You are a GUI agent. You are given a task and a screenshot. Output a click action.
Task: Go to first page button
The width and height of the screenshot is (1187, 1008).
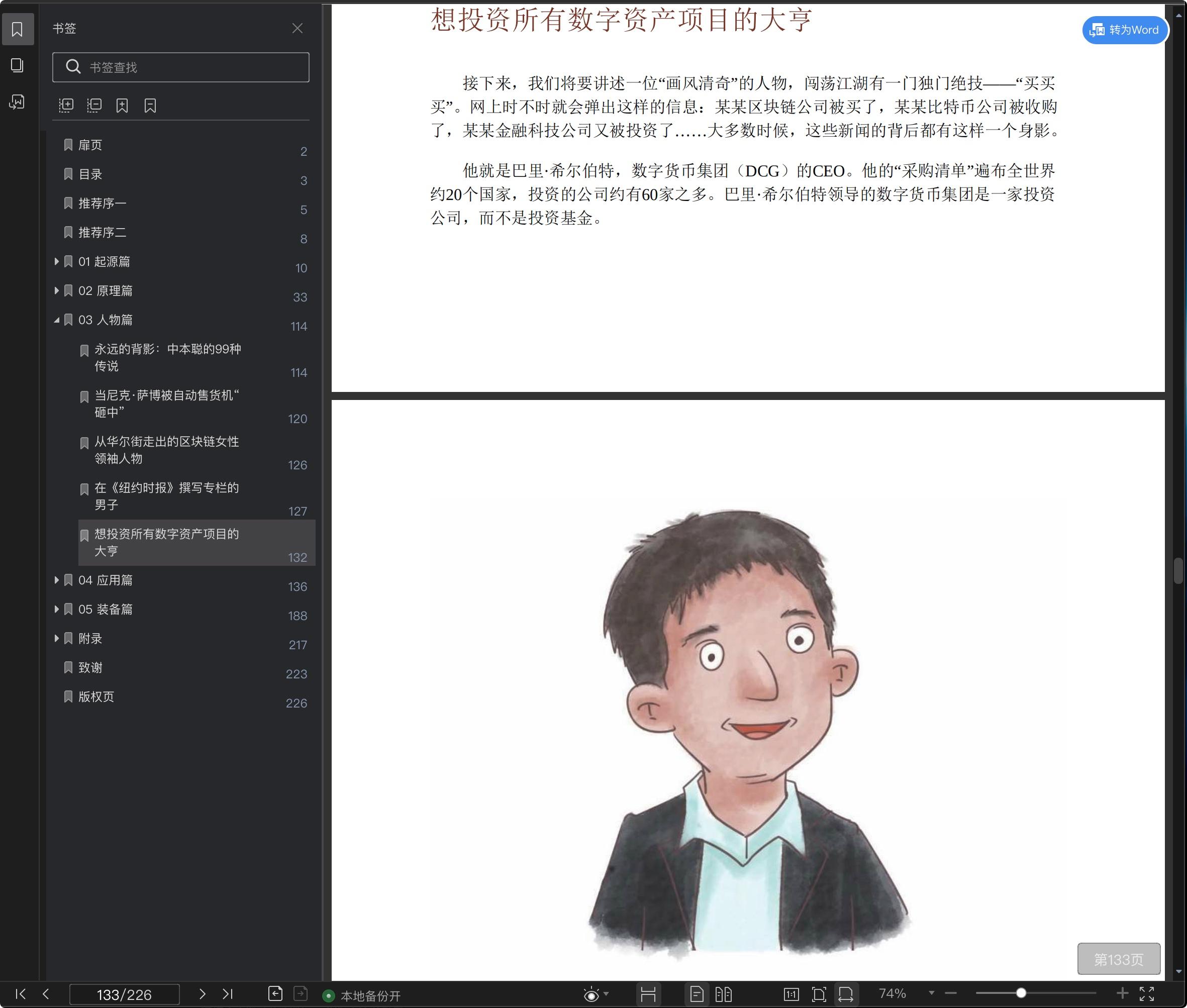(21, 994)
